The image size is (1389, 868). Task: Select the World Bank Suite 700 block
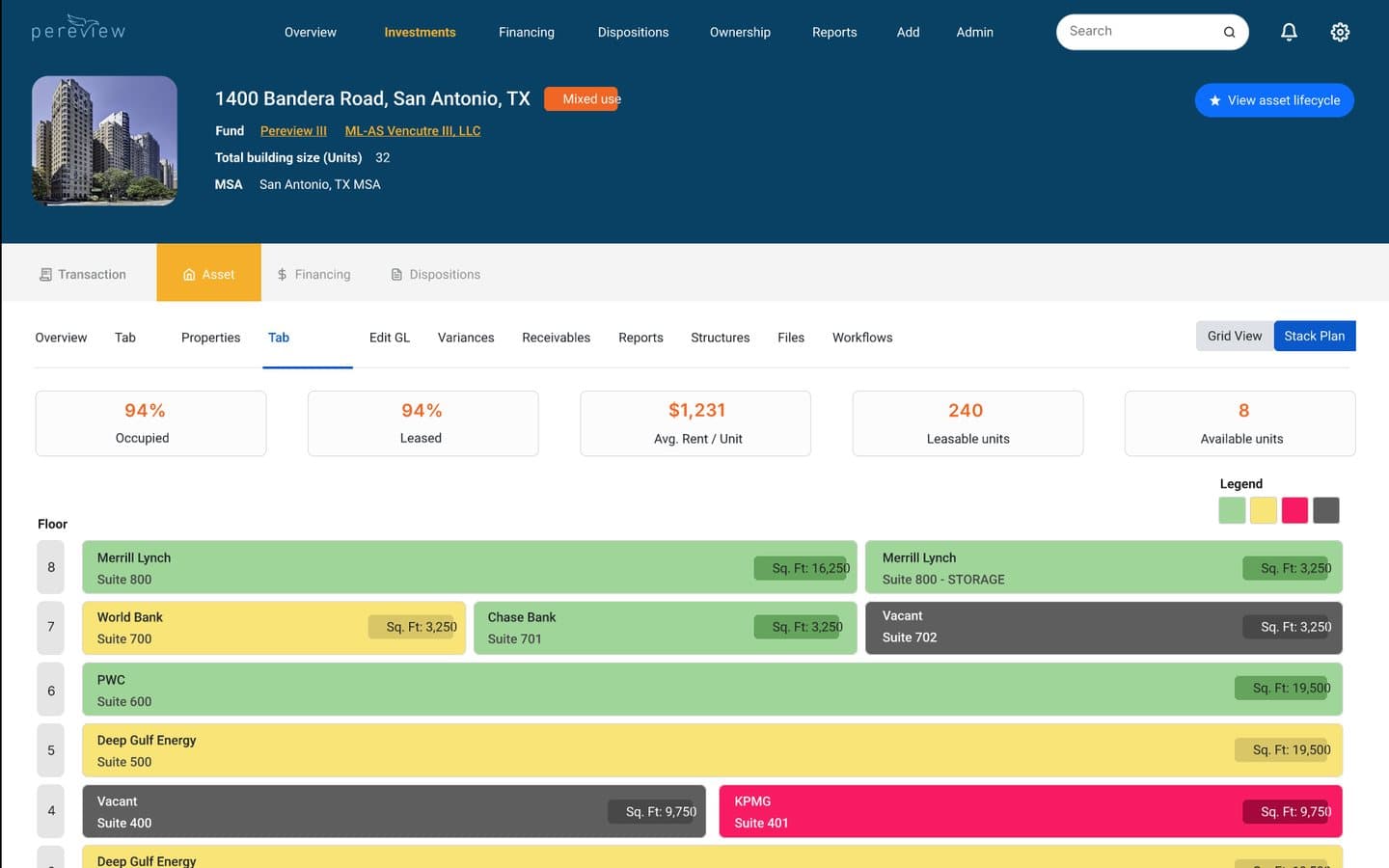point(274,628)
